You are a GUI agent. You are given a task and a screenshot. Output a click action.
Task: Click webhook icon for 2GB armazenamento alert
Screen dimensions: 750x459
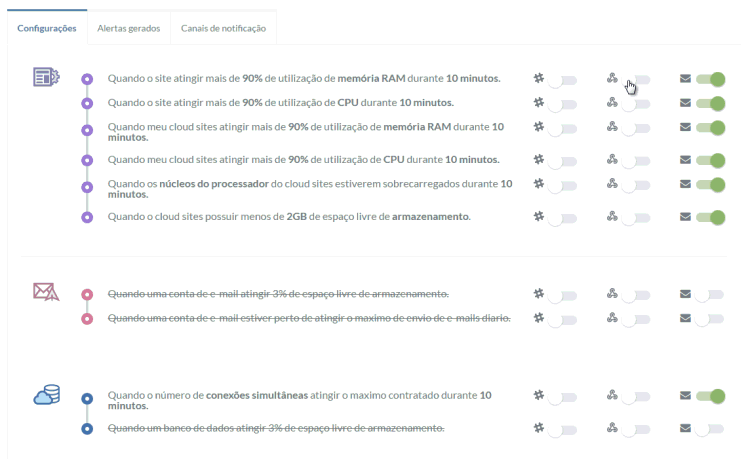pos(612,216)
